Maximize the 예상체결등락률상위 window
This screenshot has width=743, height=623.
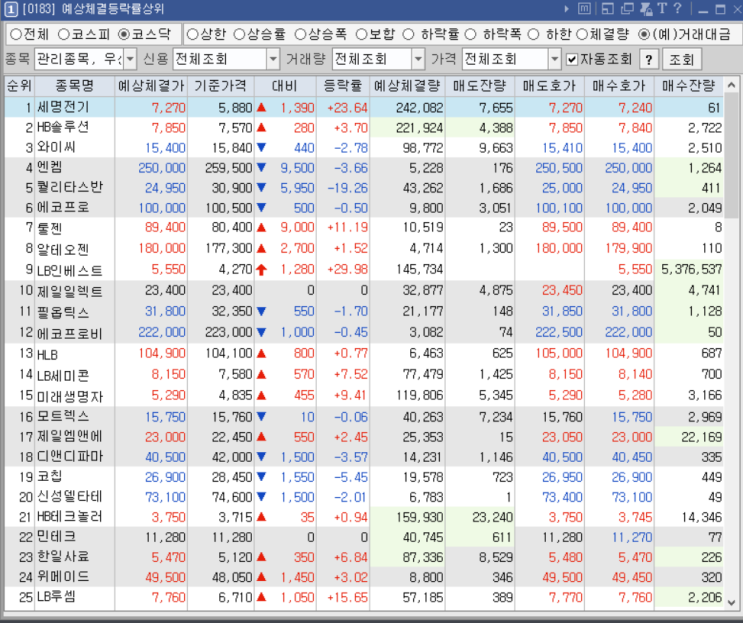coord(720,9)
